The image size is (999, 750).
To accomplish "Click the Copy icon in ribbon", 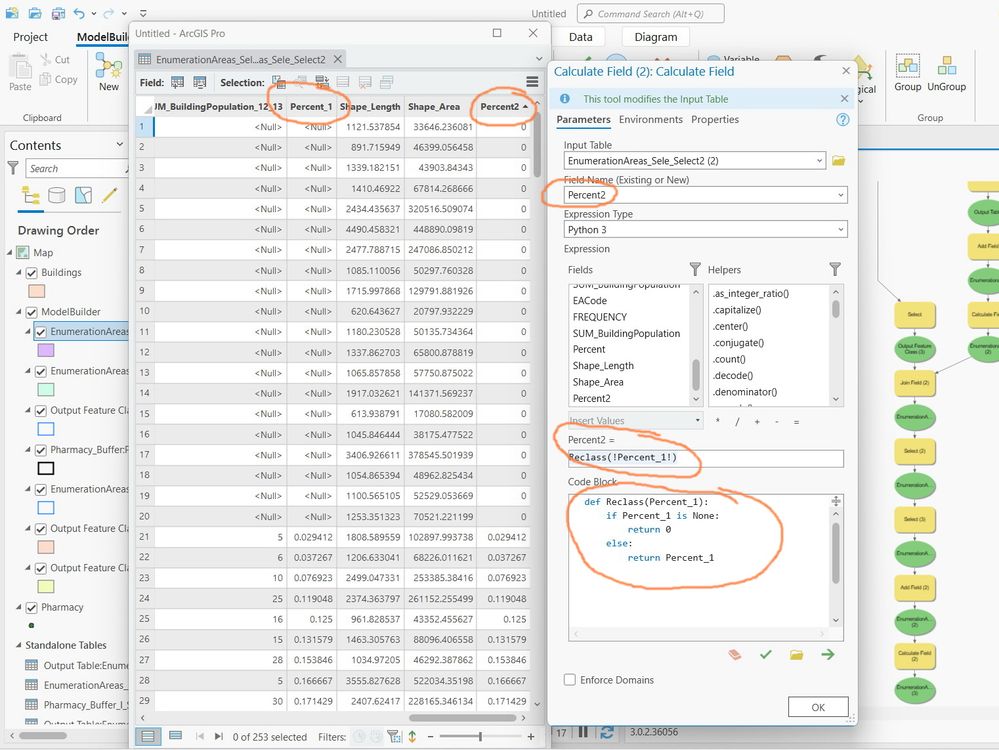I will [x=45, y=79].
